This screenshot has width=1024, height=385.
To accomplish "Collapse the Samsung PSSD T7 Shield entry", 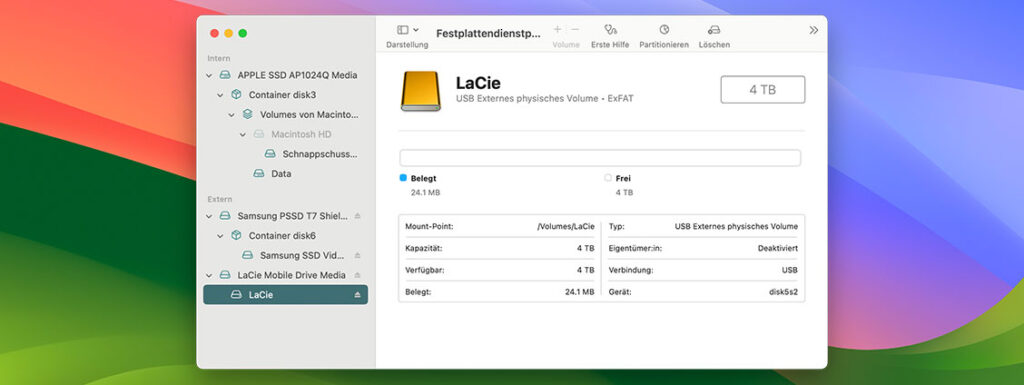I will (209, 216).
